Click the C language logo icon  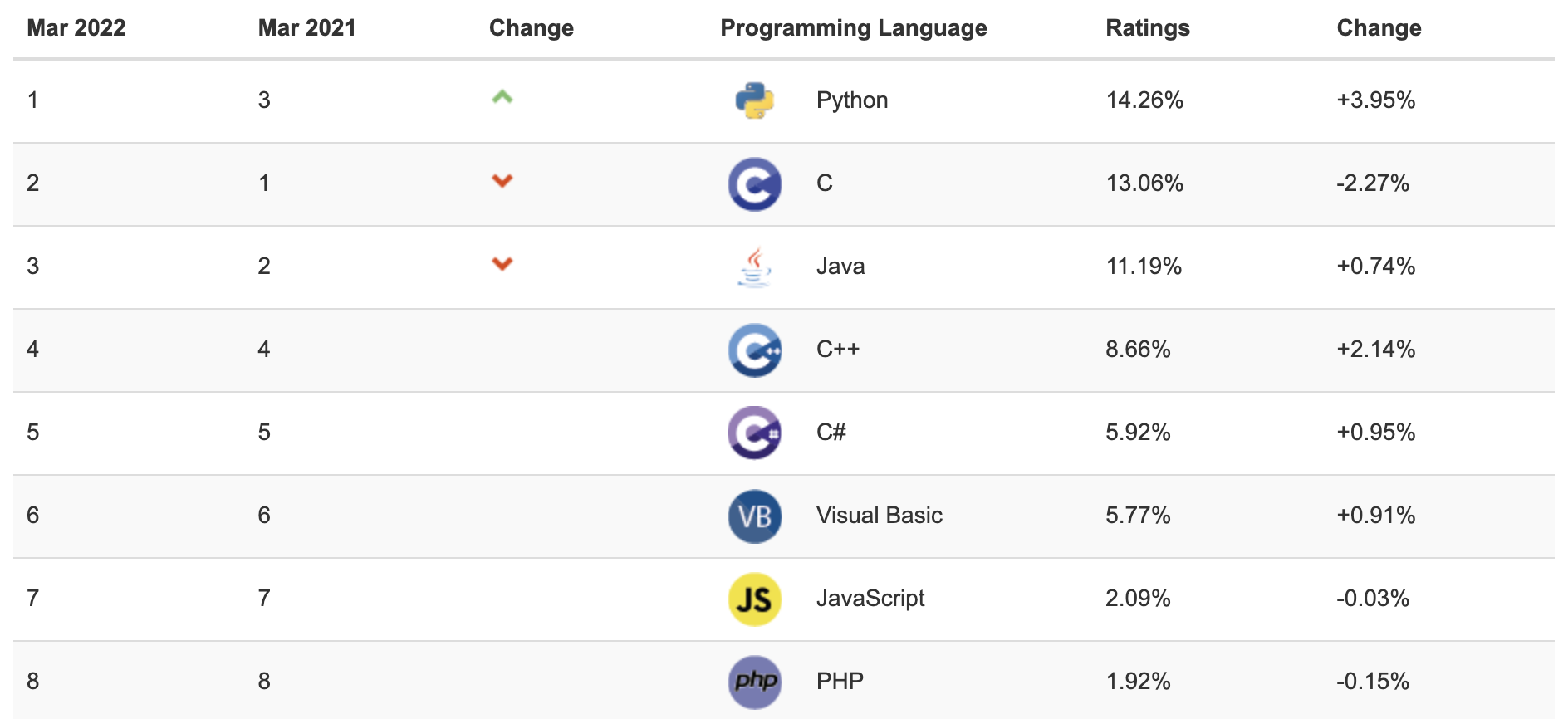pos(754,183)
